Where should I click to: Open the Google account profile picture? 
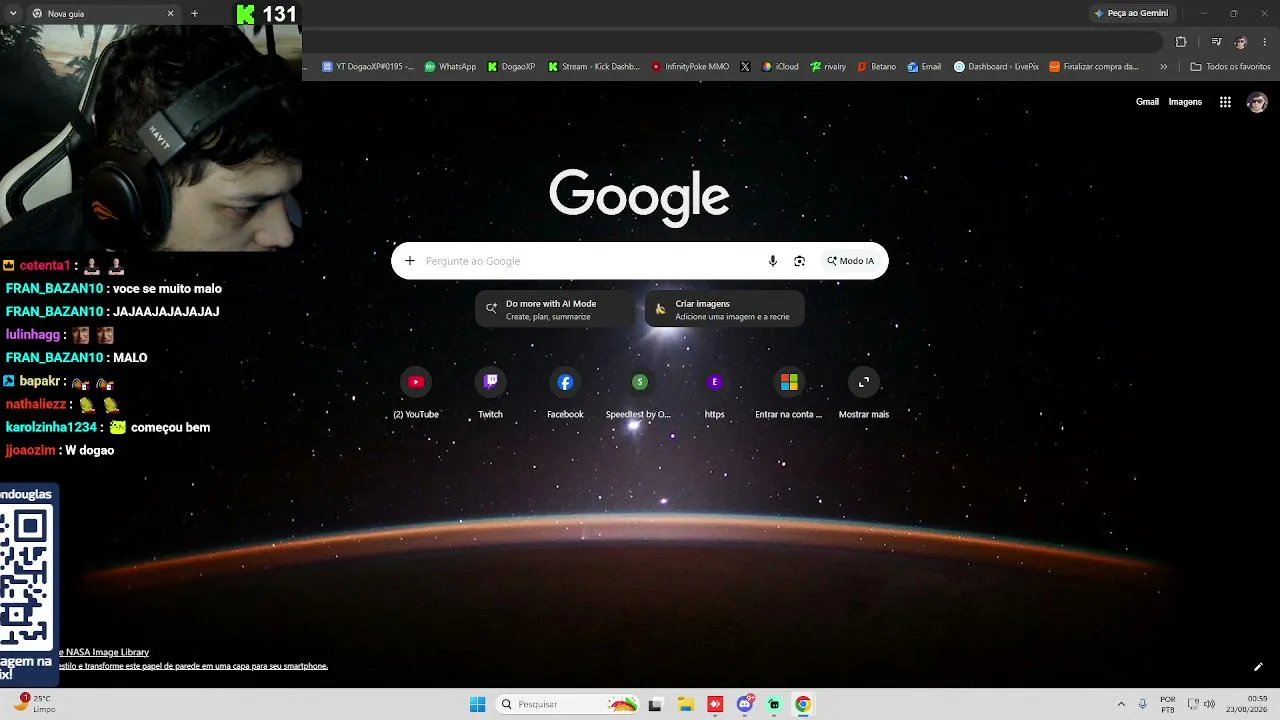[1257, 102]
